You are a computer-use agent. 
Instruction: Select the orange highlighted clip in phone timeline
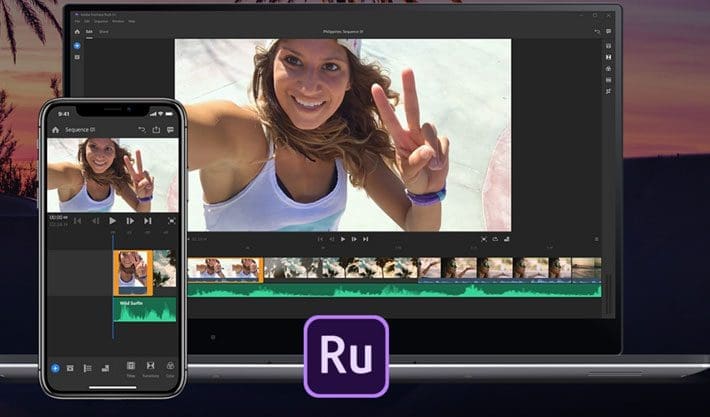point(133,273)
